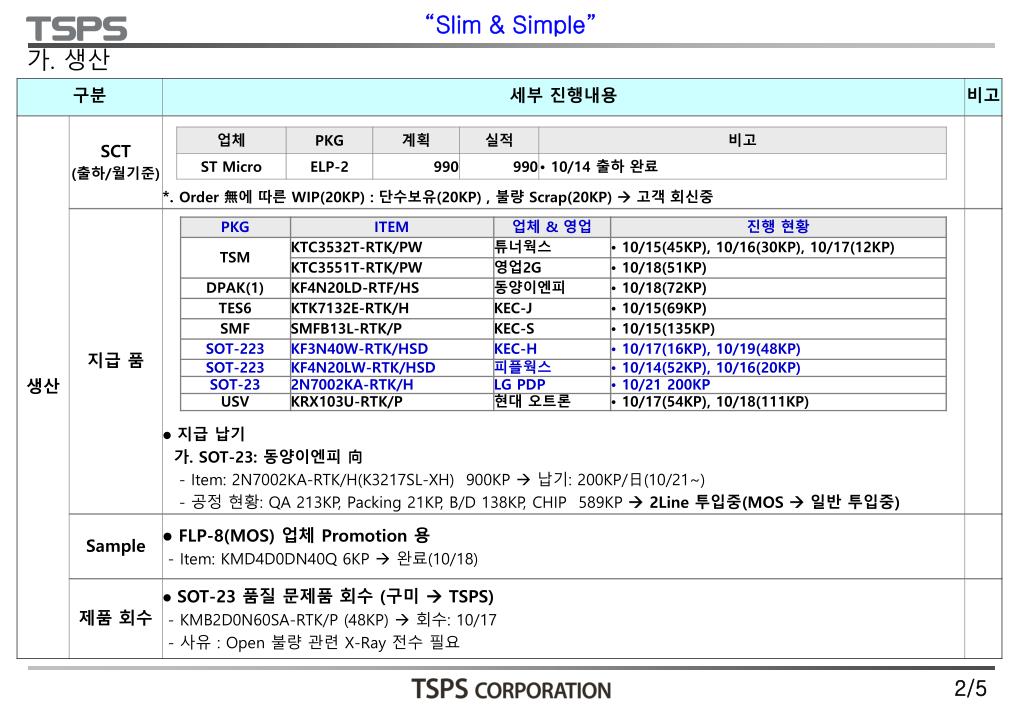Click the blue KEC-H vendor cell
The width and height of the screenshot is (1023, 708).
pyautogui.click(x=551, y=349)
